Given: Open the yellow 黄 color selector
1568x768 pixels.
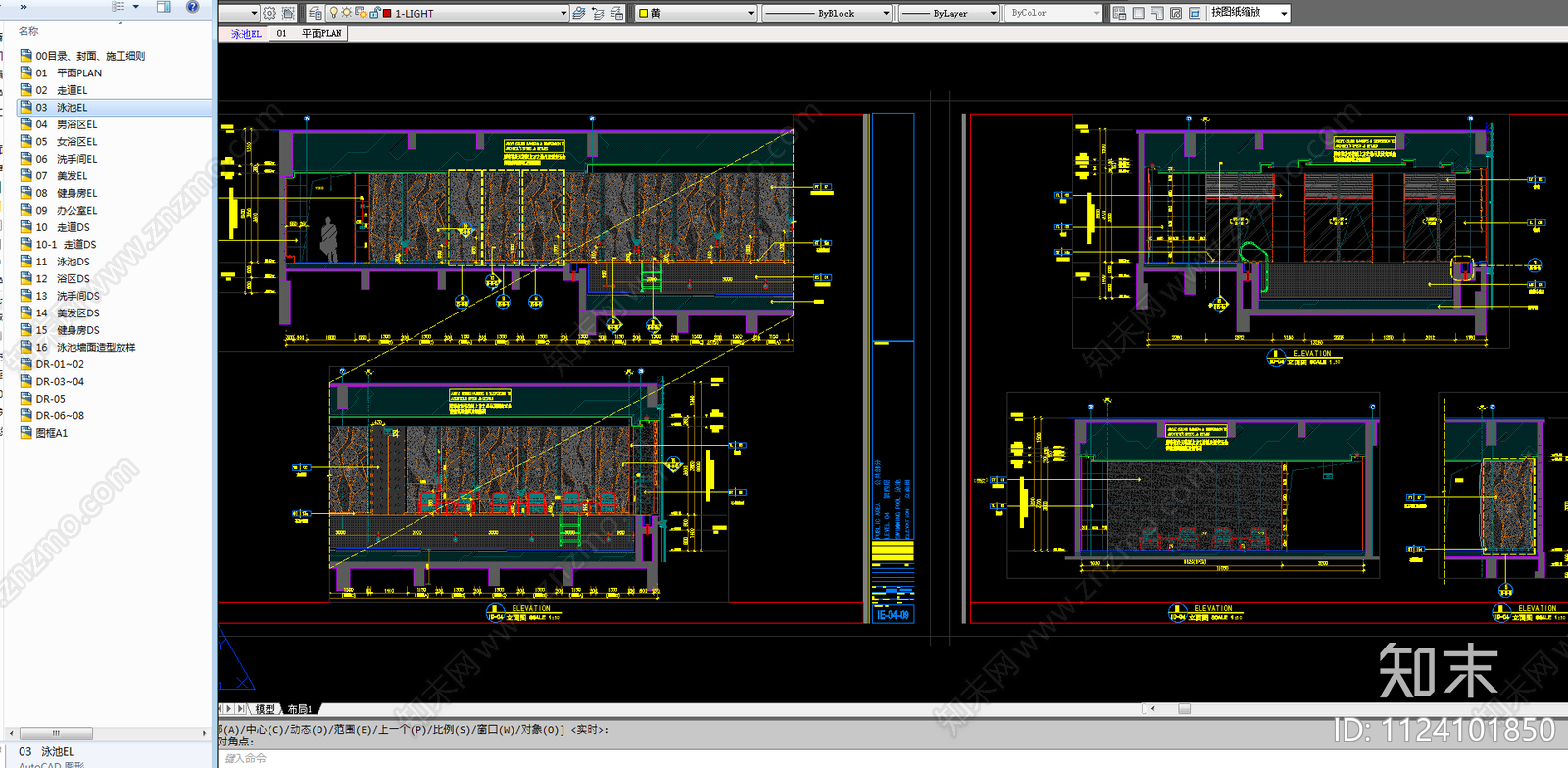Looking at the screenshot, I should tap(696, 13).
